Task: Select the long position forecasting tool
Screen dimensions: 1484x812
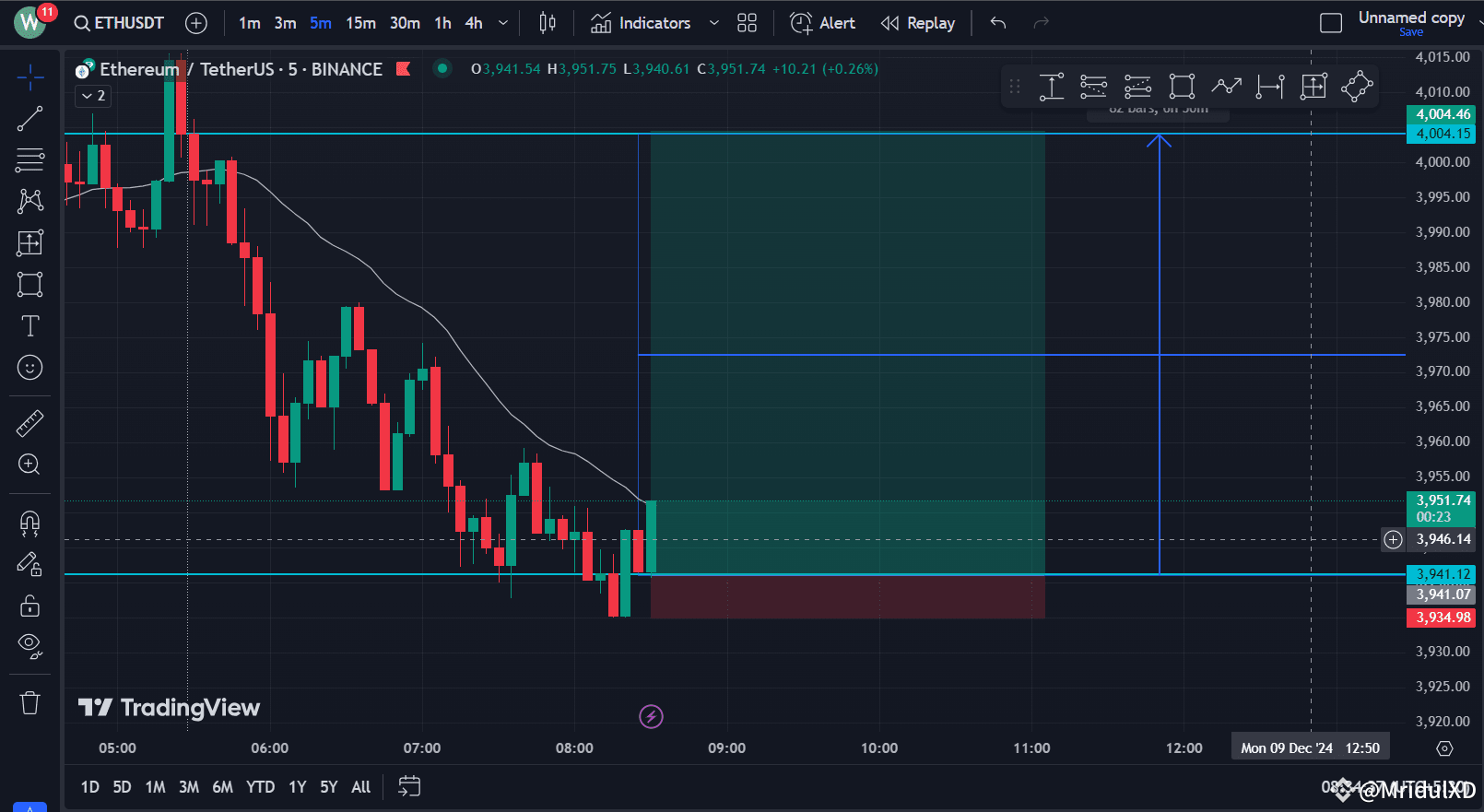Action: pos(30,242)
